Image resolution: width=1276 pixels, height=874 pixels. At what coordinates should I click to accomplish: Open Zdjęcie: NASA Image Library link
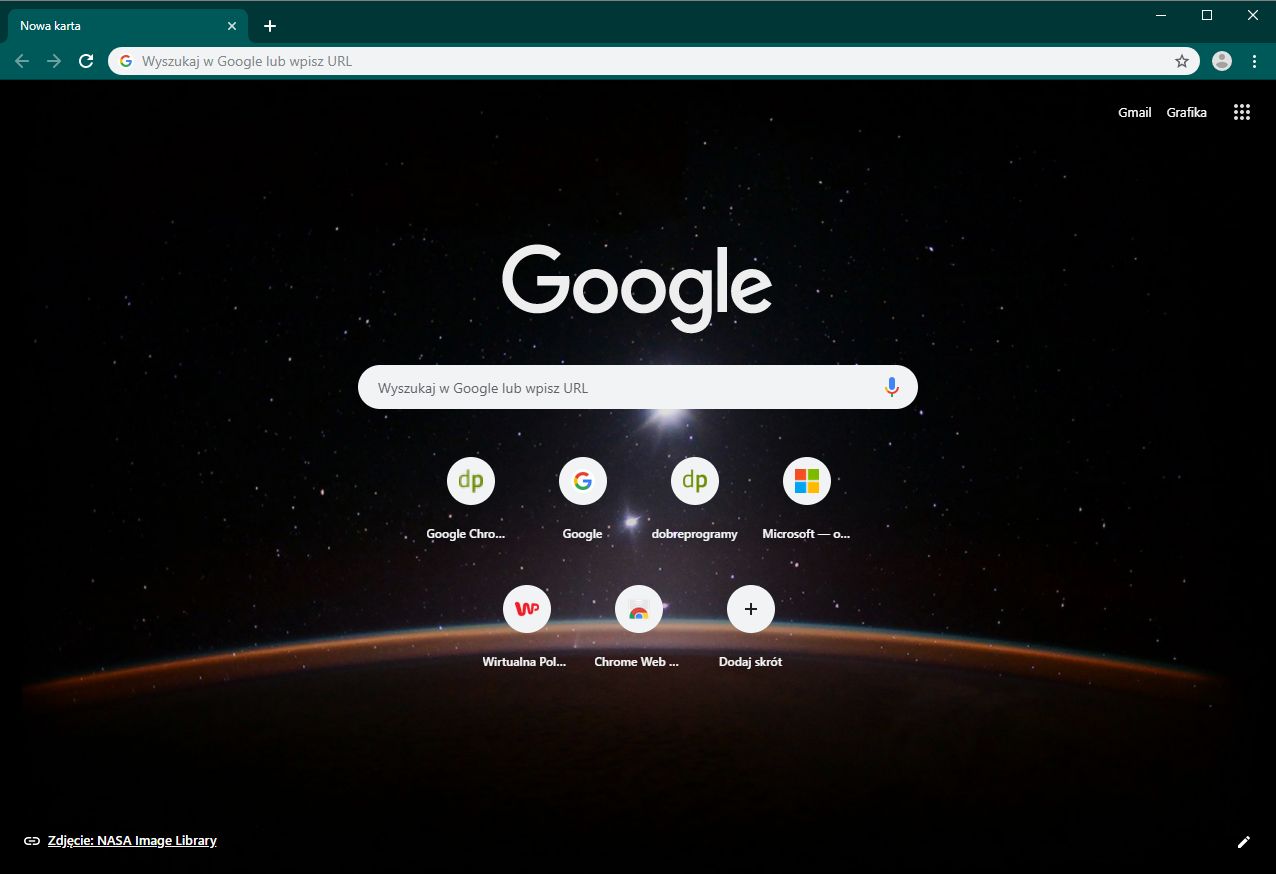(132, 841)
